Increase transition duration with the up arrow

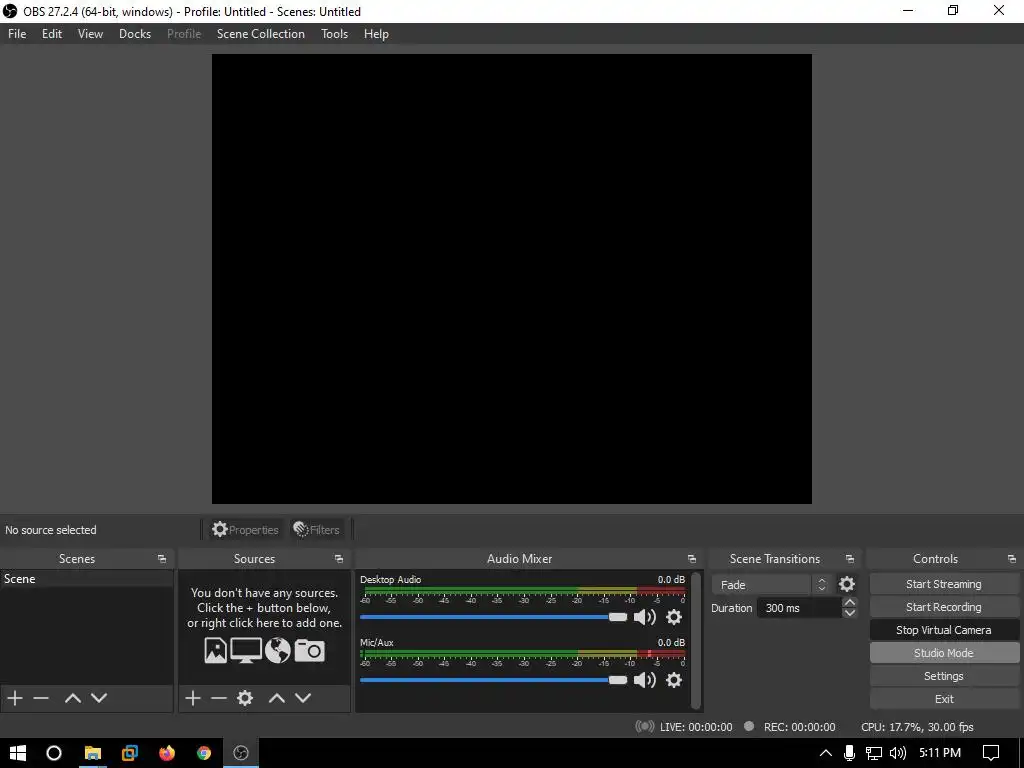[850, 602]
